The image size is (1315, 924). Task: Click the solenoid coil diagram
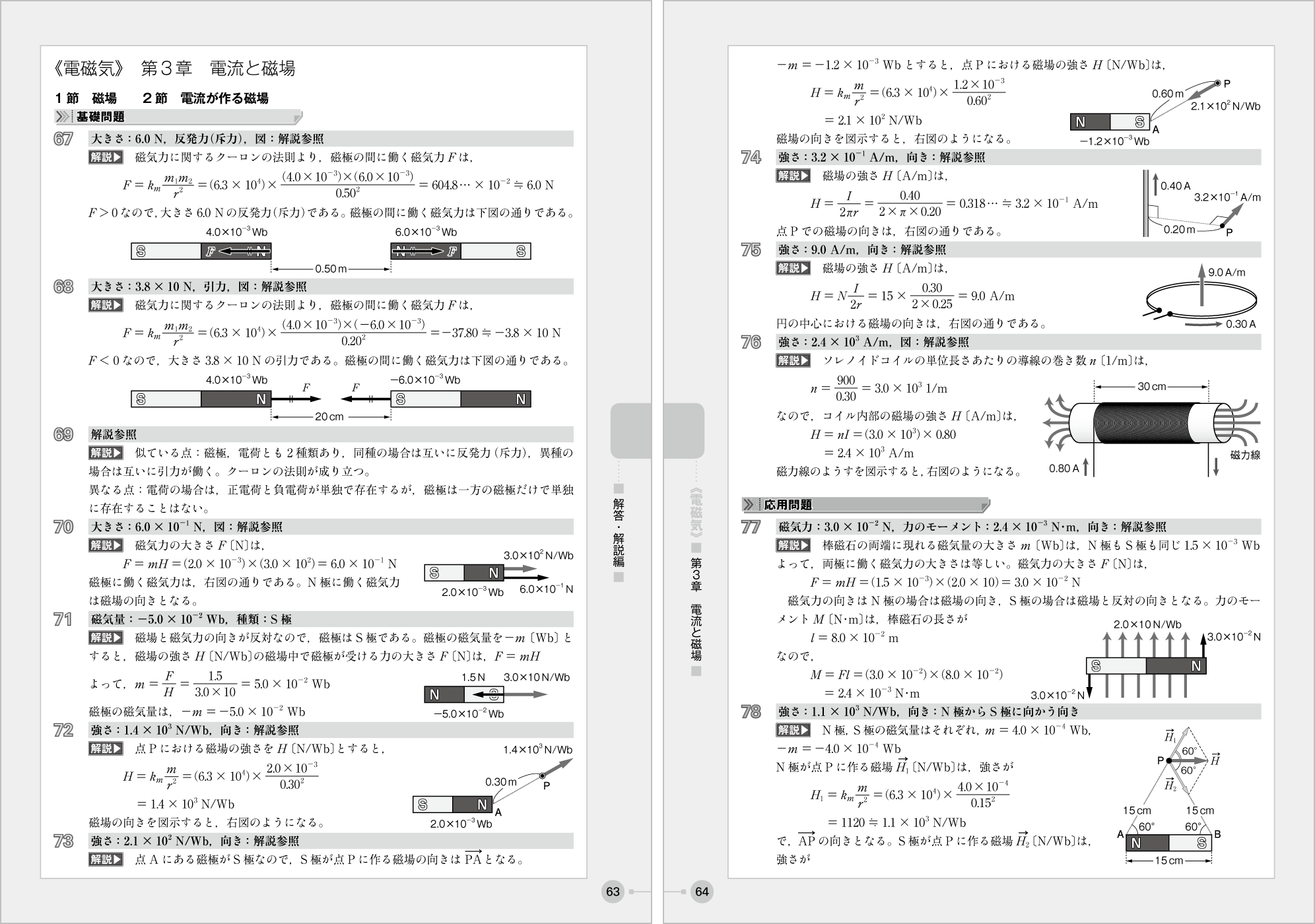[x=1151, y=428]
